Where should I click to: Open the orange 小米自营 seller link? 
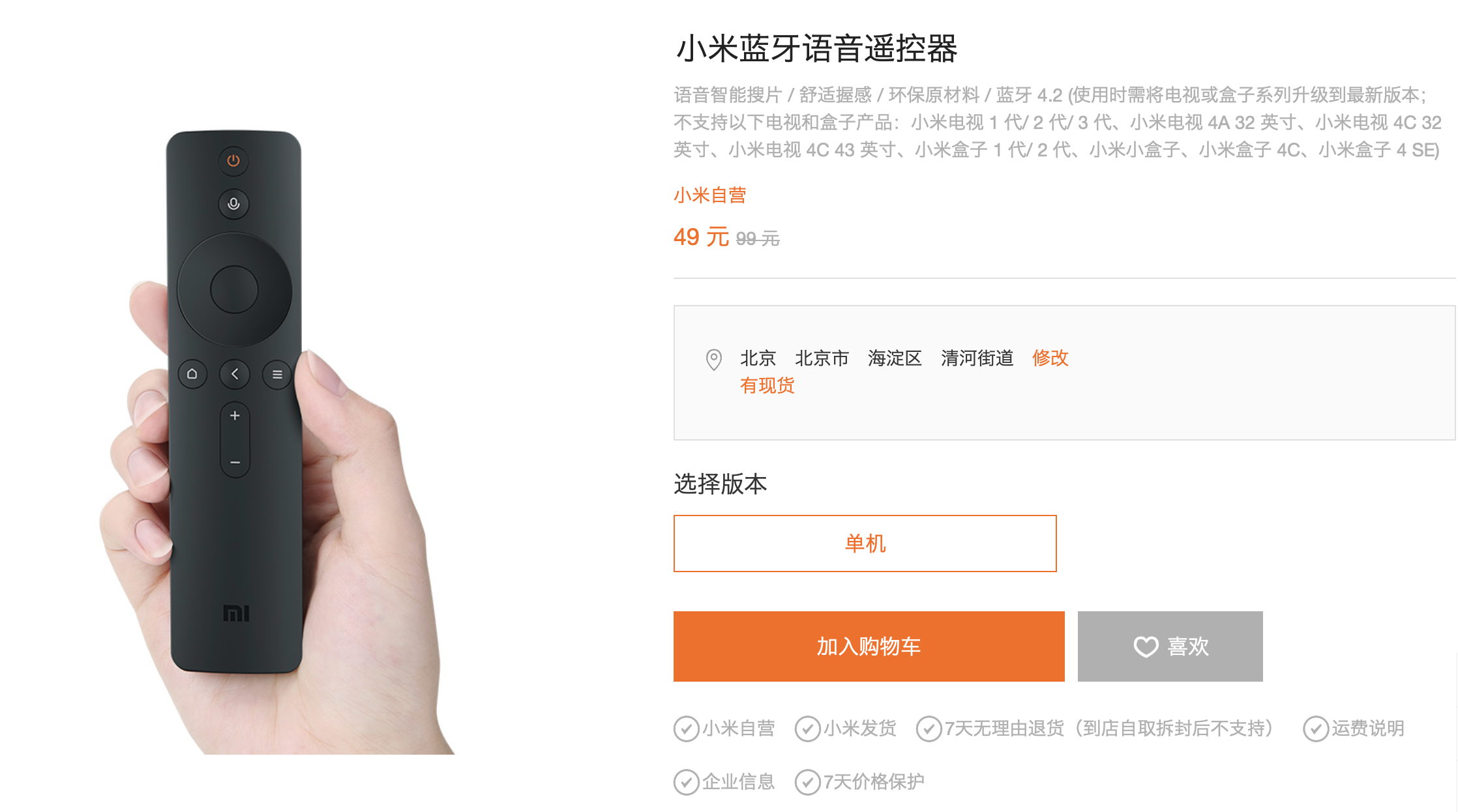coord(709,195)
